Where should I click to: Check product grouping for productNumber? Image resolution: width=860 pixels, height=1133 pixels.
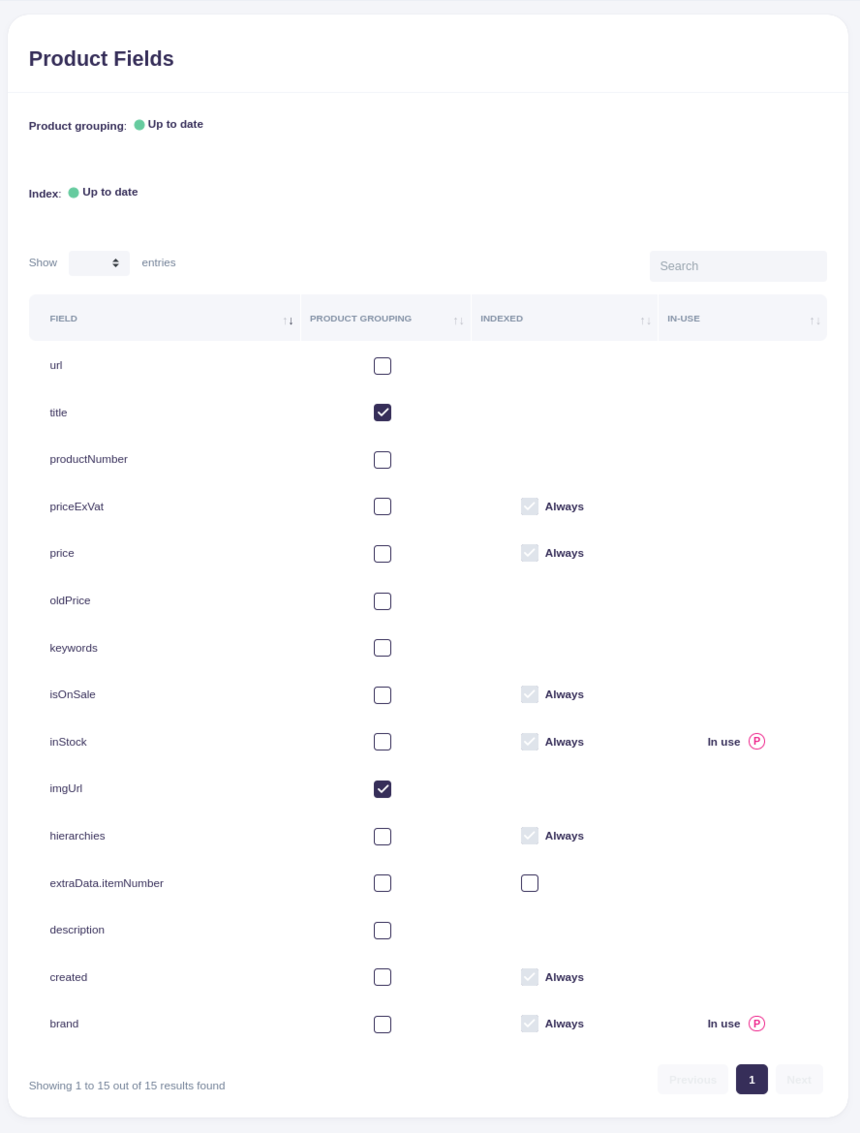tap(382, 460)
